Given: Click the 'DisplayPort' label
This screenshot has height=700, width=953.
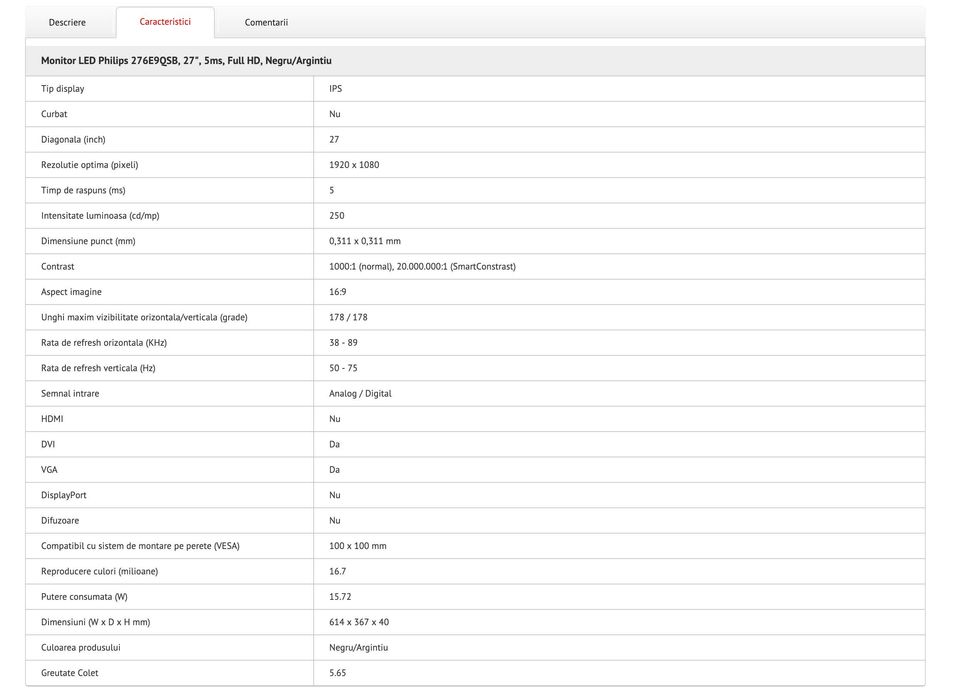Looking at the screenshot, I should (64, 496).
